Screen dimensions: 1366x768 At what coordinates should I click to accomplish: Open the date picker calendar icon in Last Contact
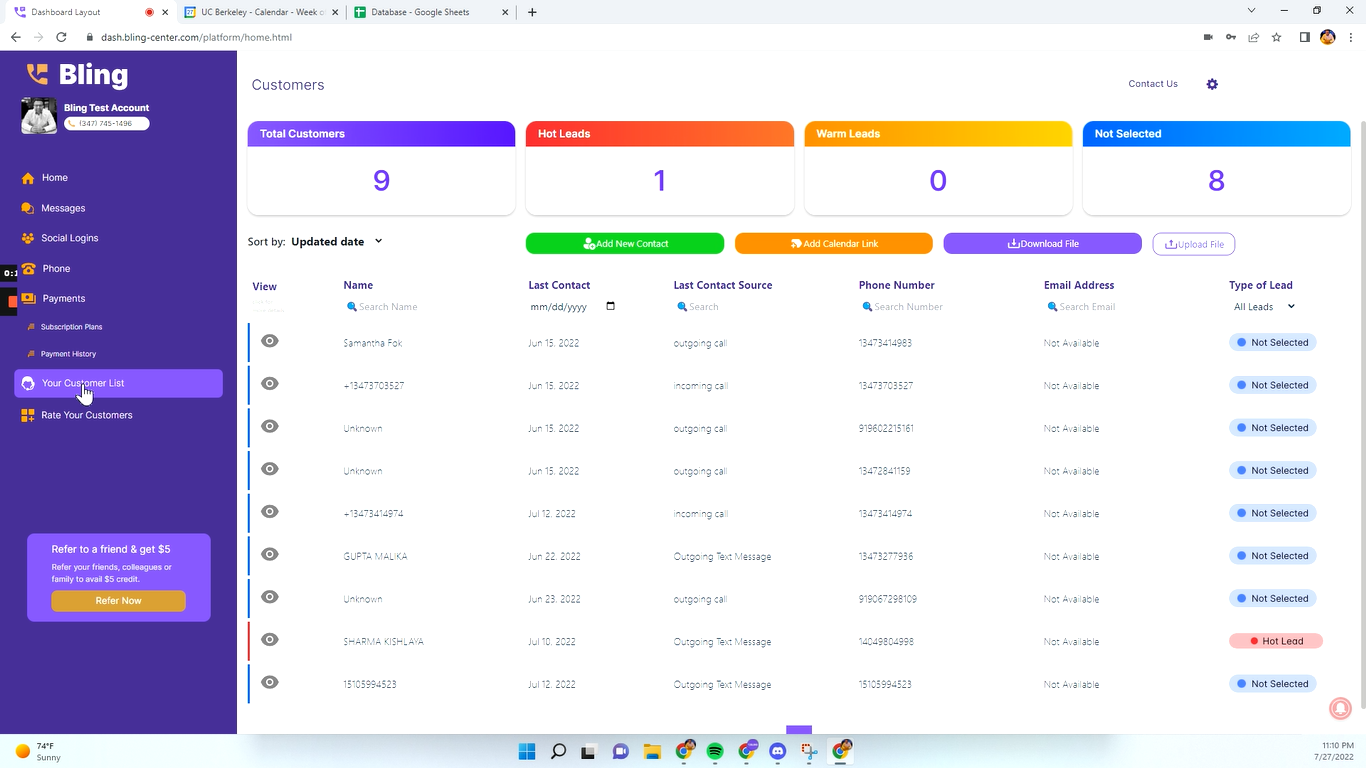click(611, 306)
